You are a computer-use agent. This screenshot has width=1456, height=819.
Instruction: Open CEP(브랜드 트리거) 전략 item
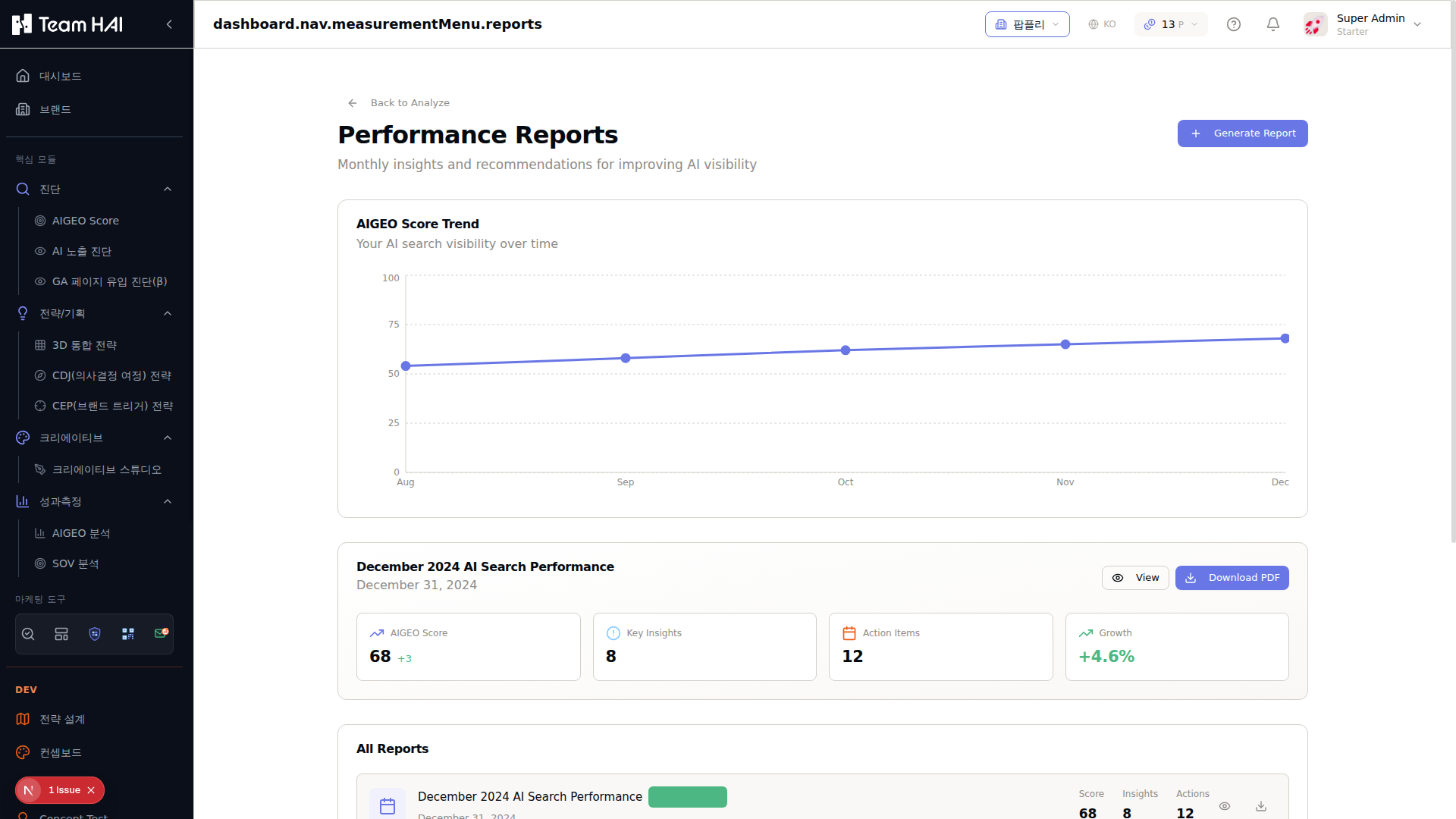[103, 406]
